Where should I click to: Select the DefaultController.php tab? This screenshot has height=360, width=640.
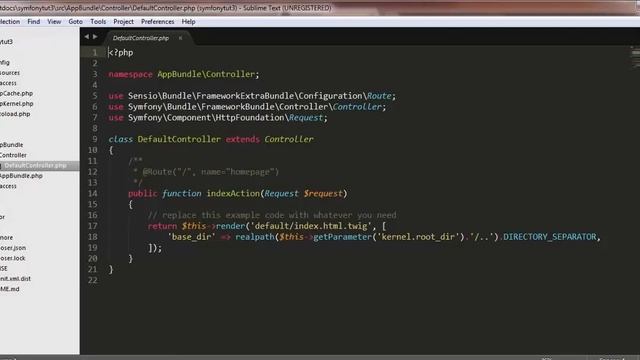[141, 38]
